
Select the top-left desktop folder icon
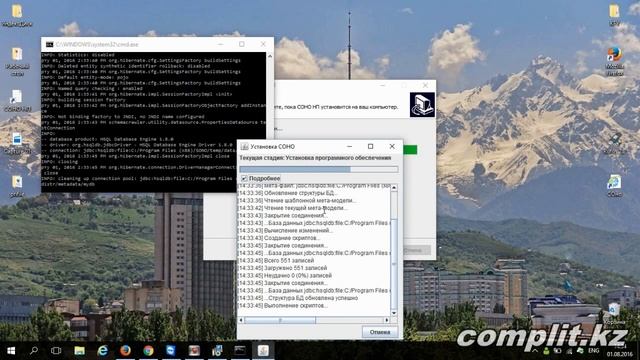17,15
